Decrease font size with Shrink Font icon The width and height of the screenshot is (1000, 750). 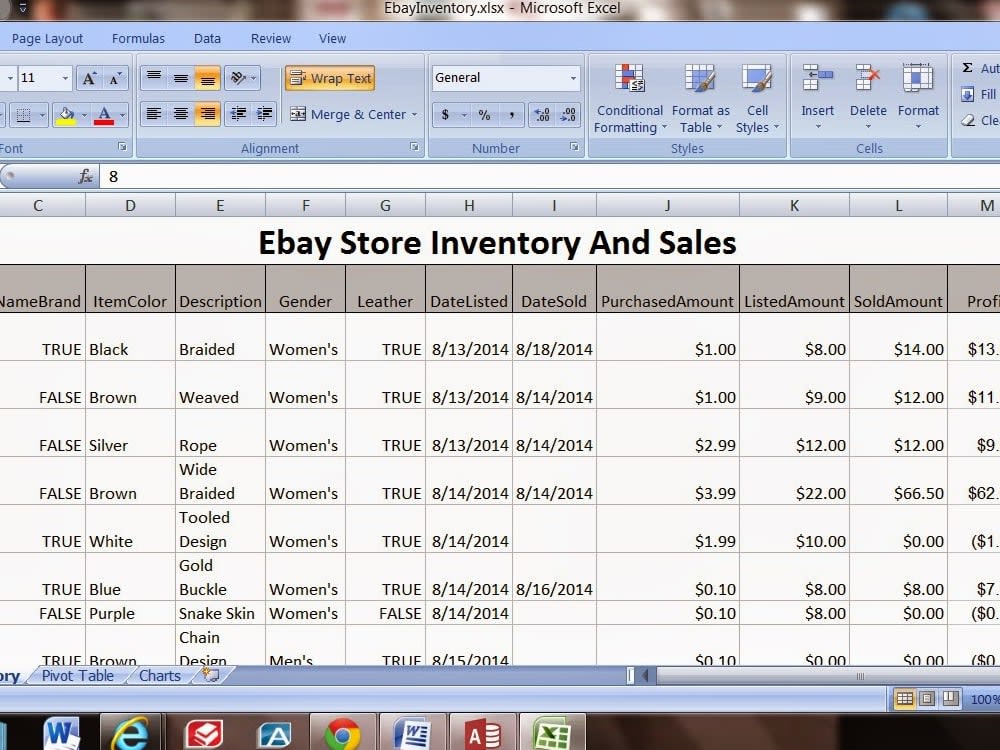click(115, 78)
